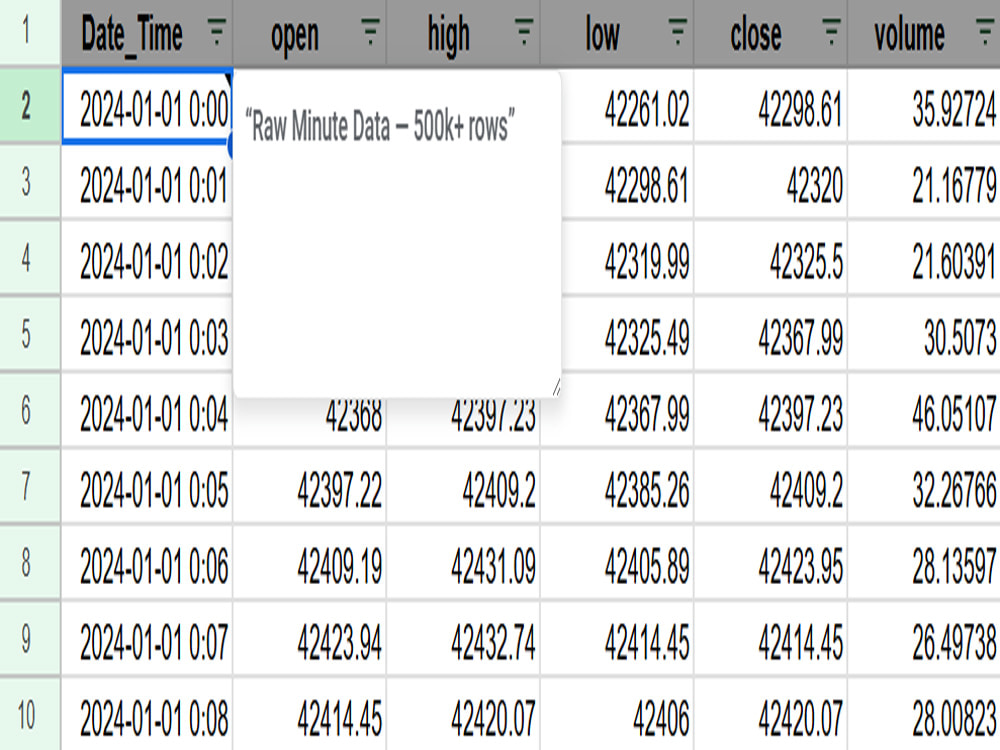Select row header 2

pyautogui.click(x=30, y=105)
